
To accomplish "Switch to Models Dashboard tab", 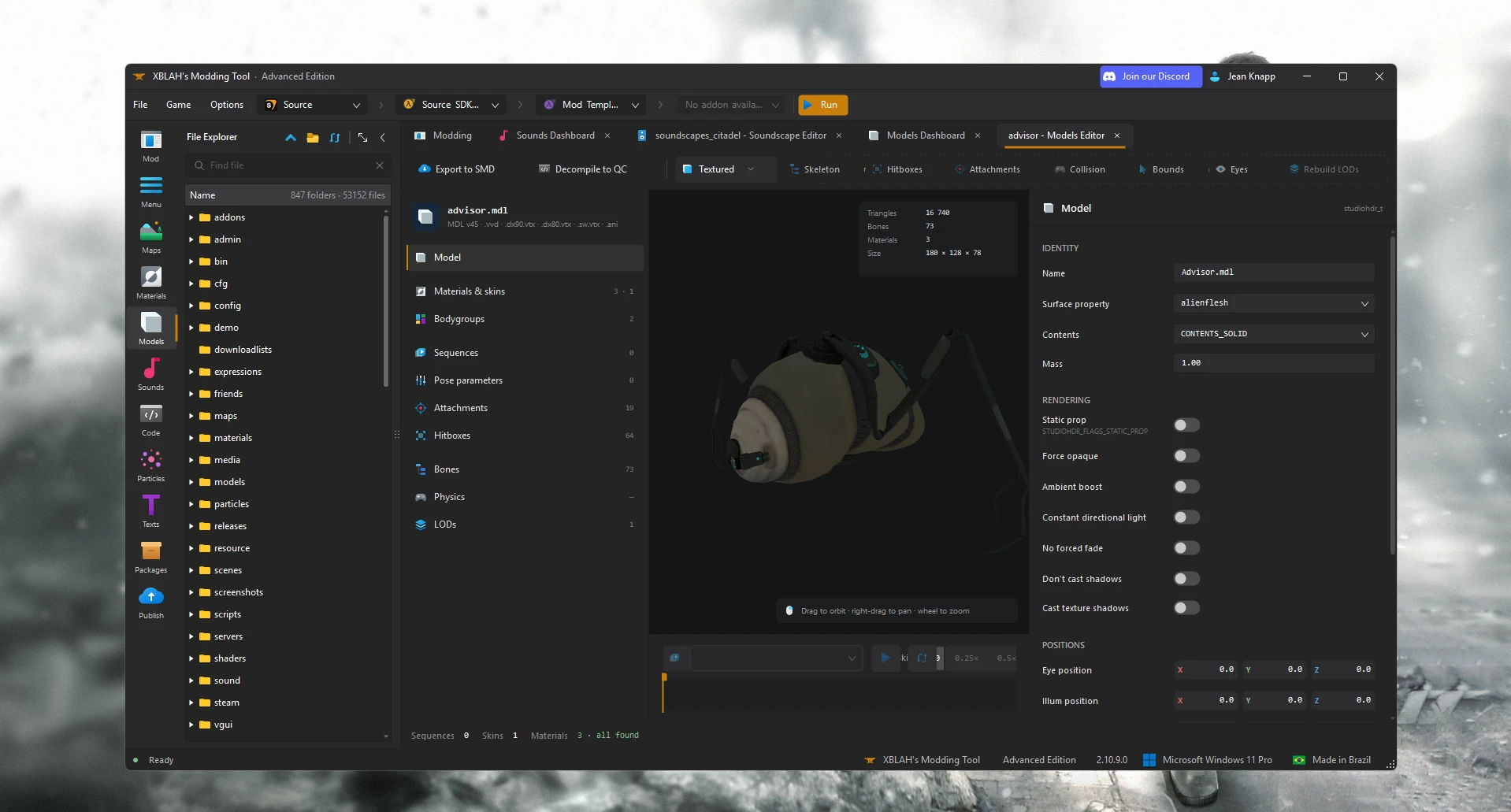I will tap(924, 135).
